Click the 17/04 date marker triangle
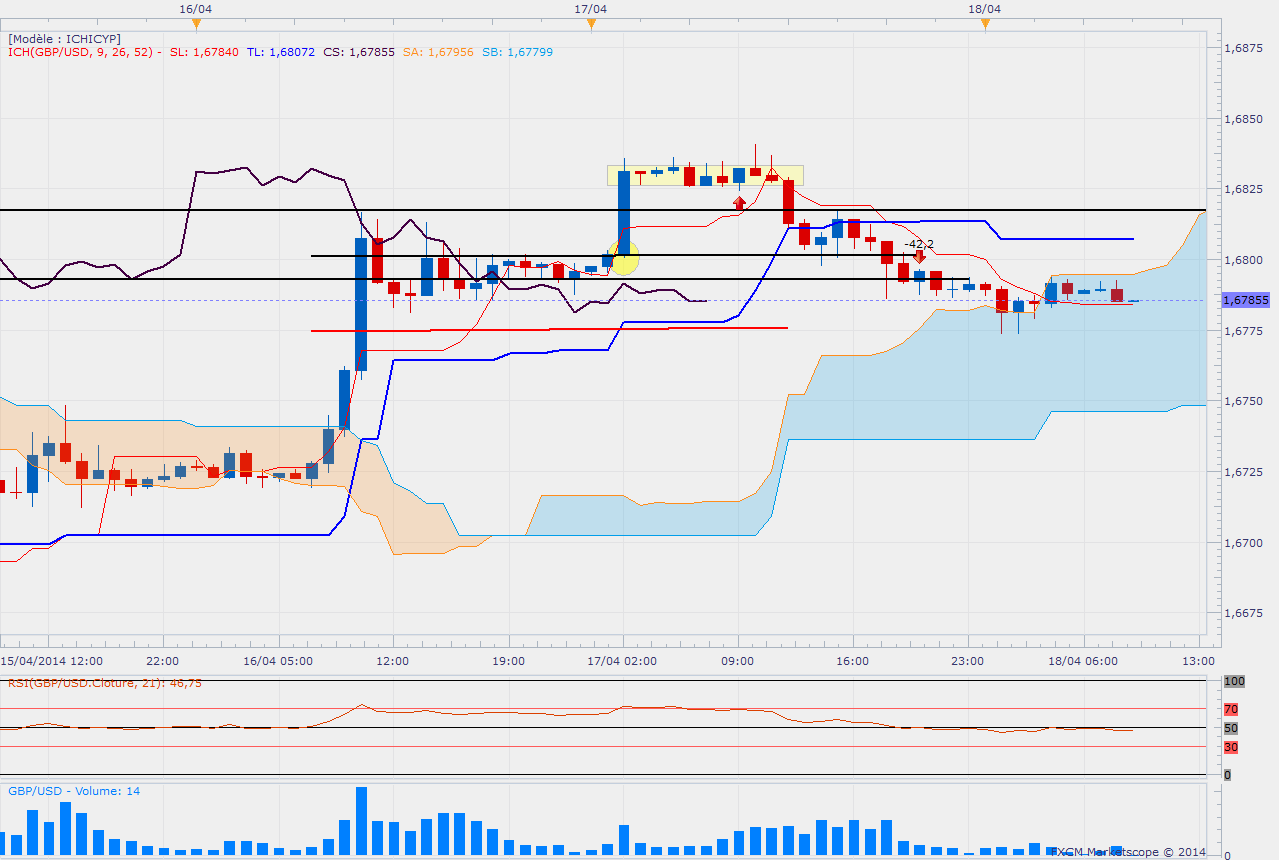1279x860 pixels. [591, 23]
